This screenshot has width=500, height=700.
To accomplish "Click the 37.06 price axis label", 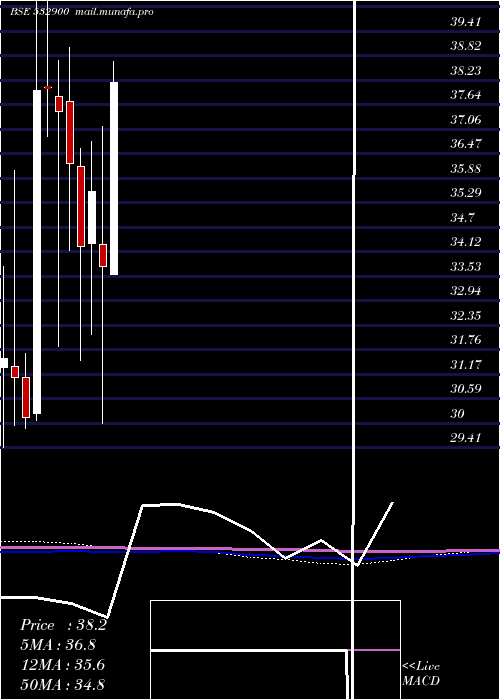I will pos(466,120).
